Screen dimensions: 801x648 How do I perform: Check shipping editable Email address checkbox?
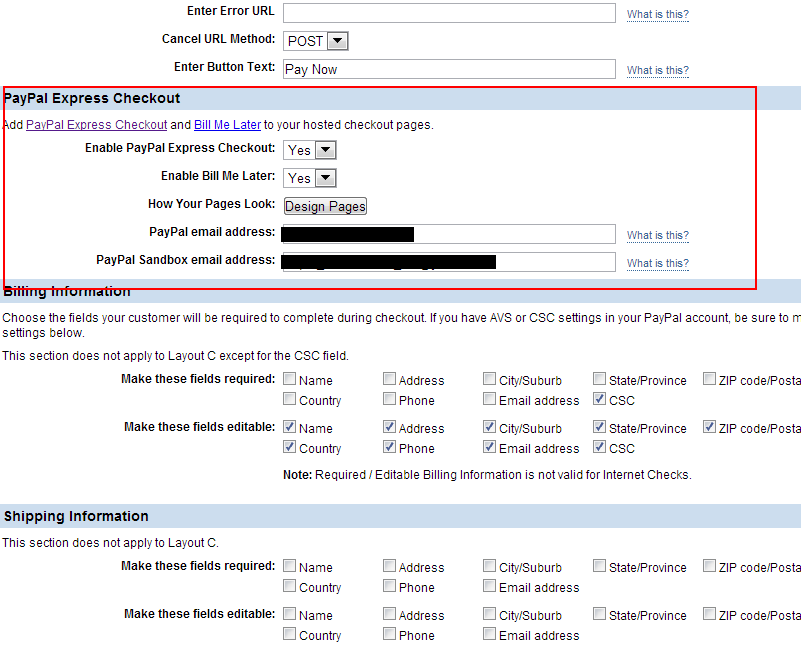point(489,634)
